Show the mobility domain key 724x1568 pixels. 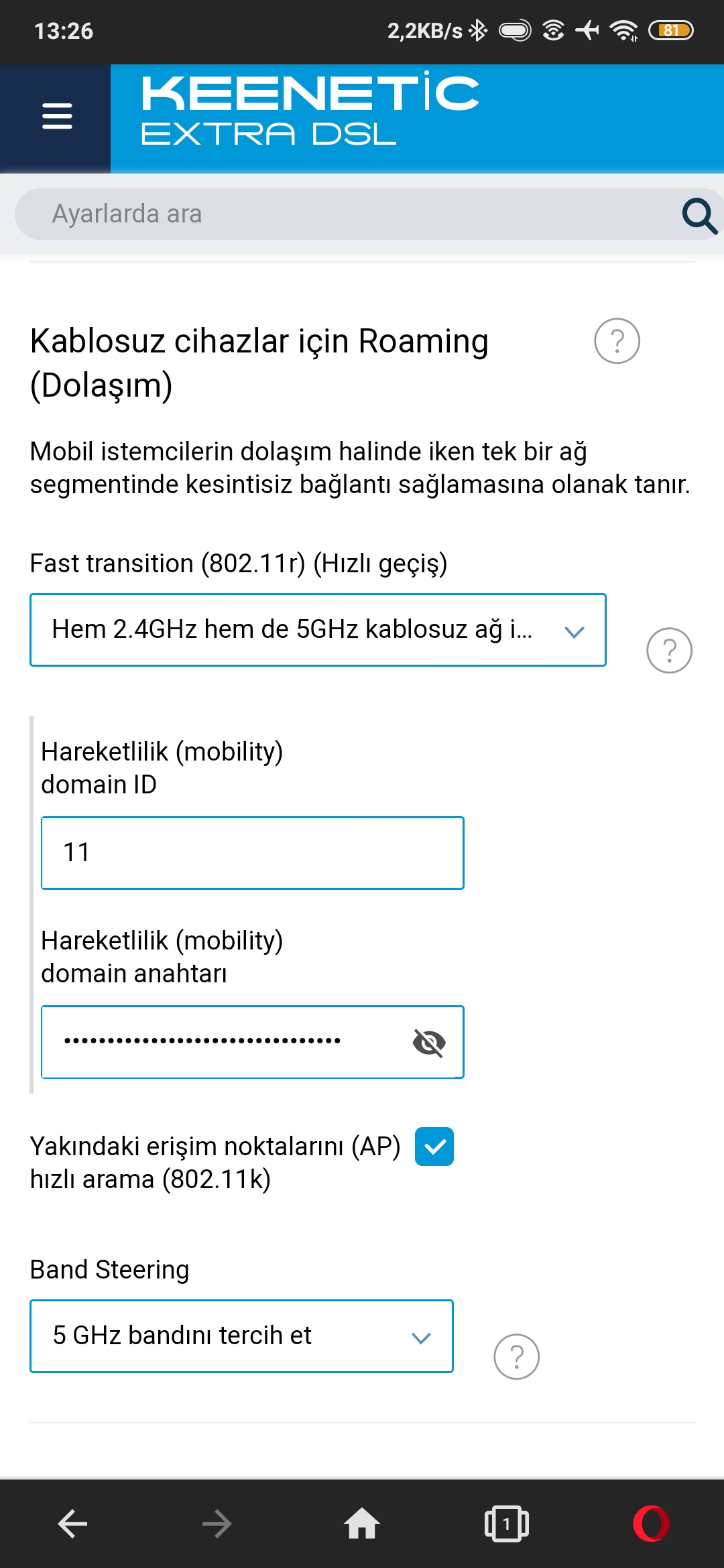click(x=429, y=1043)
